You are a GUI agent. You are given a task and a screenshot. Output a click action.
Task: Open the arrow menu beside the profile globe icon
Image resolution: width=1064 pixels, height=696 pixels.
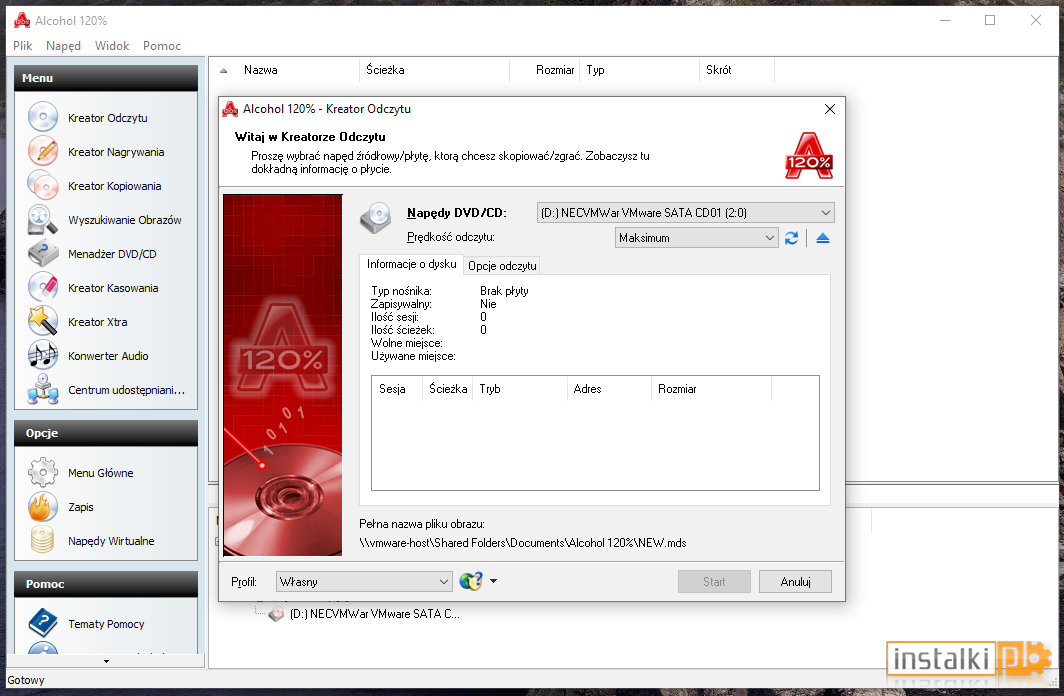493,581
